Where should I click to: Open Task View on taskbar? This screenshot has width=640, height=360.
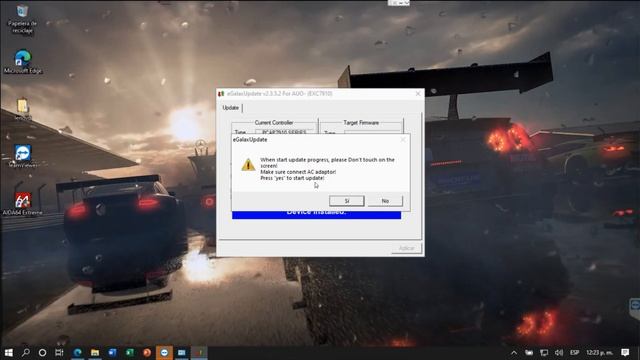click(59, 352)
